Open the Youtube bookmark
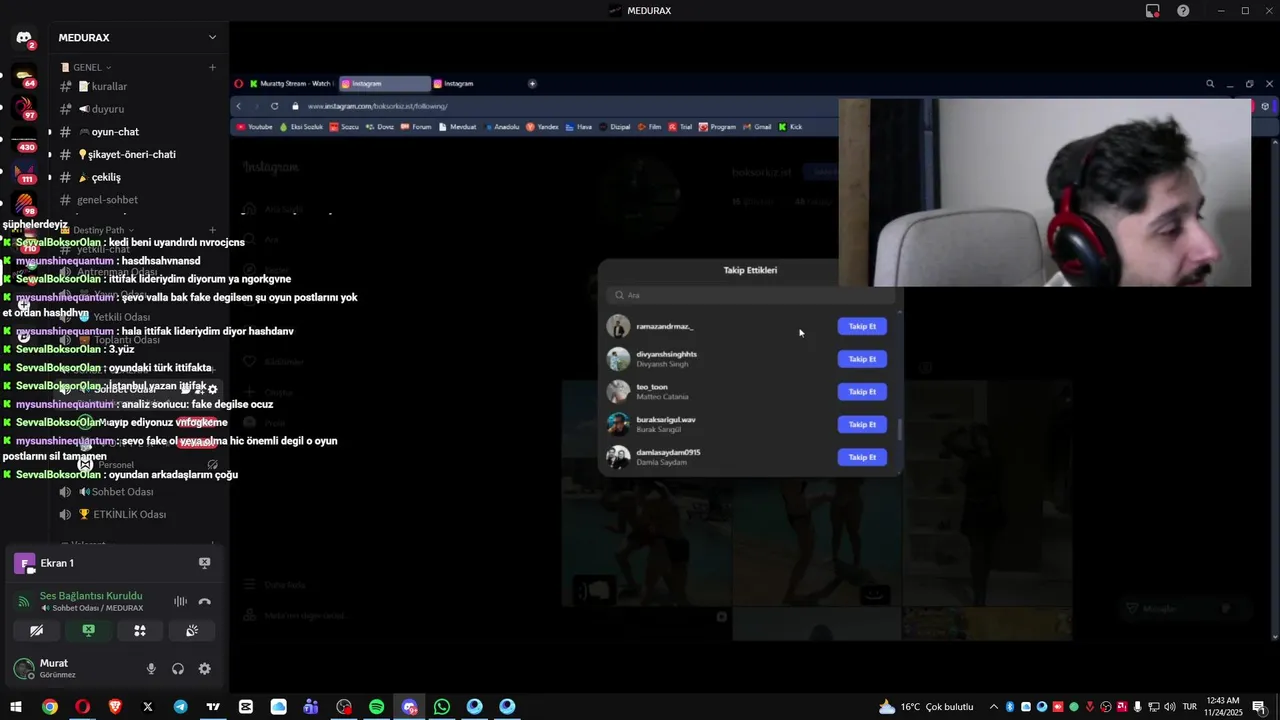The height and width of the screenshot is (720, 1280). tap(255, 127)
